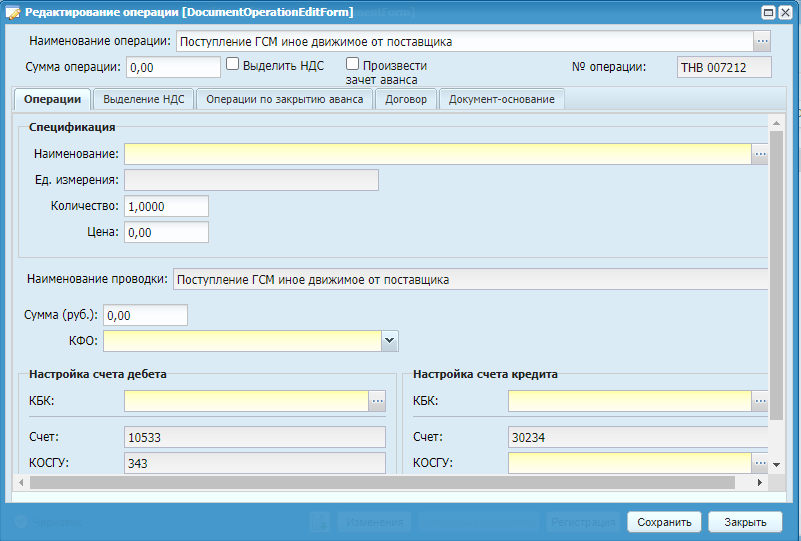The width and height of the screenshot is (801, 541).
Task: Click the Спецификация group label
Action: pyautogui.click(x=72, y=127)
